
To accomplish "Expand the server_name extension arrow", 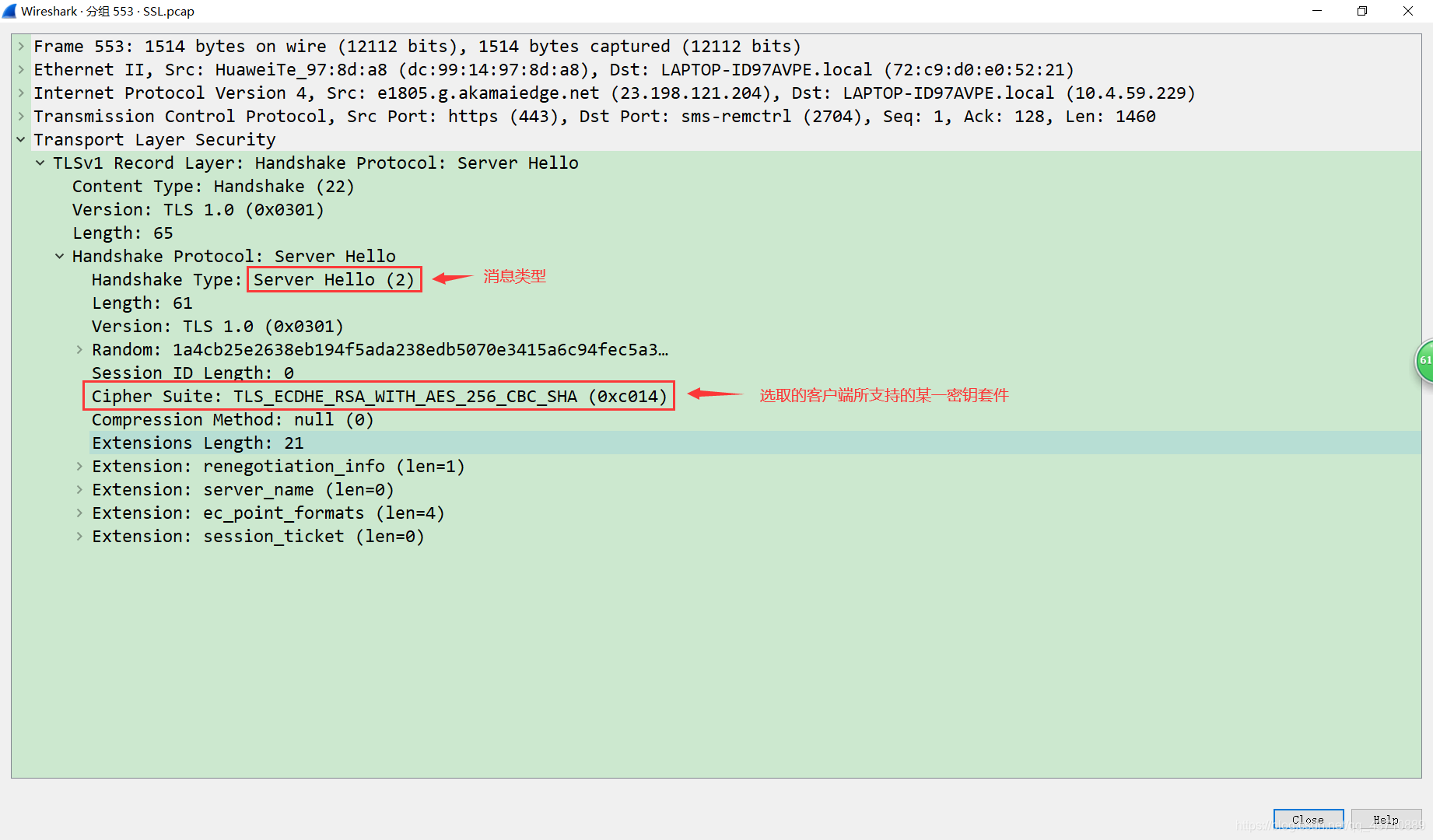I will (x=79, y=490).
